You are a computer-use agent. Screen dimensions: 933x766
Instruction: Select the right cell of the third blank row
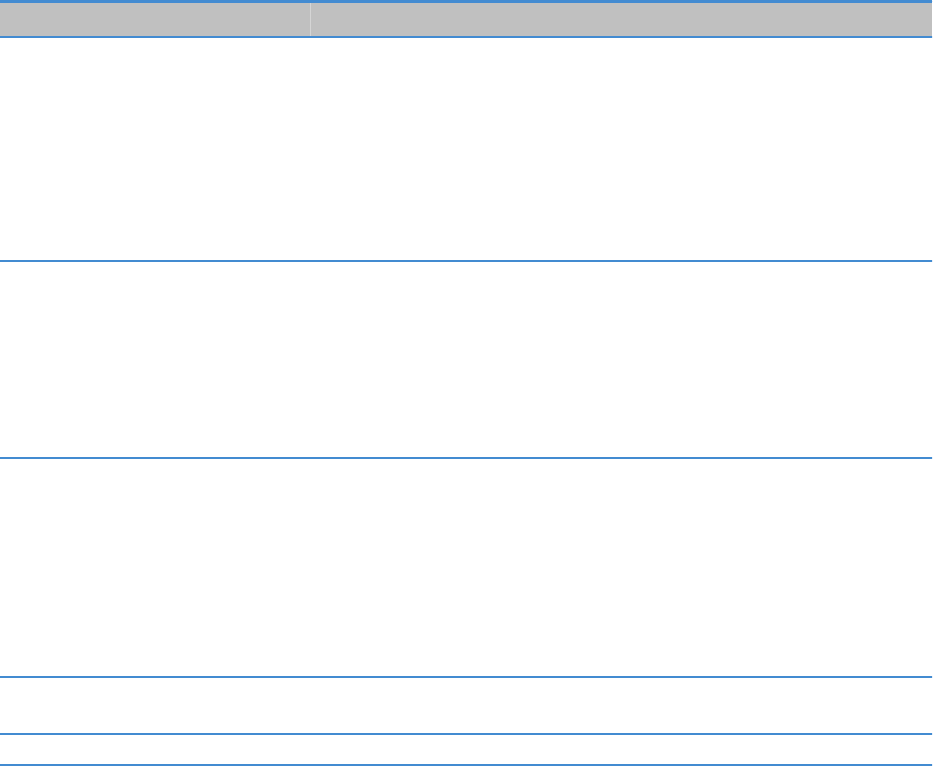[x=621, y=568]
